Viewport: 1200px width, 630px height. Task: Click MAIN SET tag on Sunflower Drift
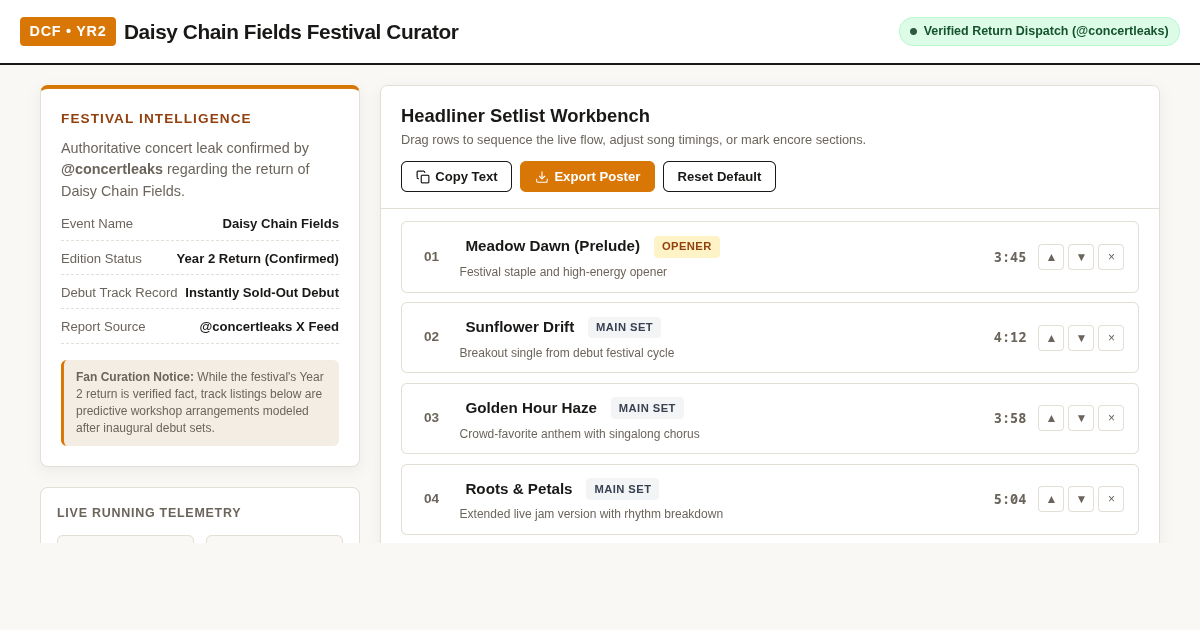[x=624, y=327]
